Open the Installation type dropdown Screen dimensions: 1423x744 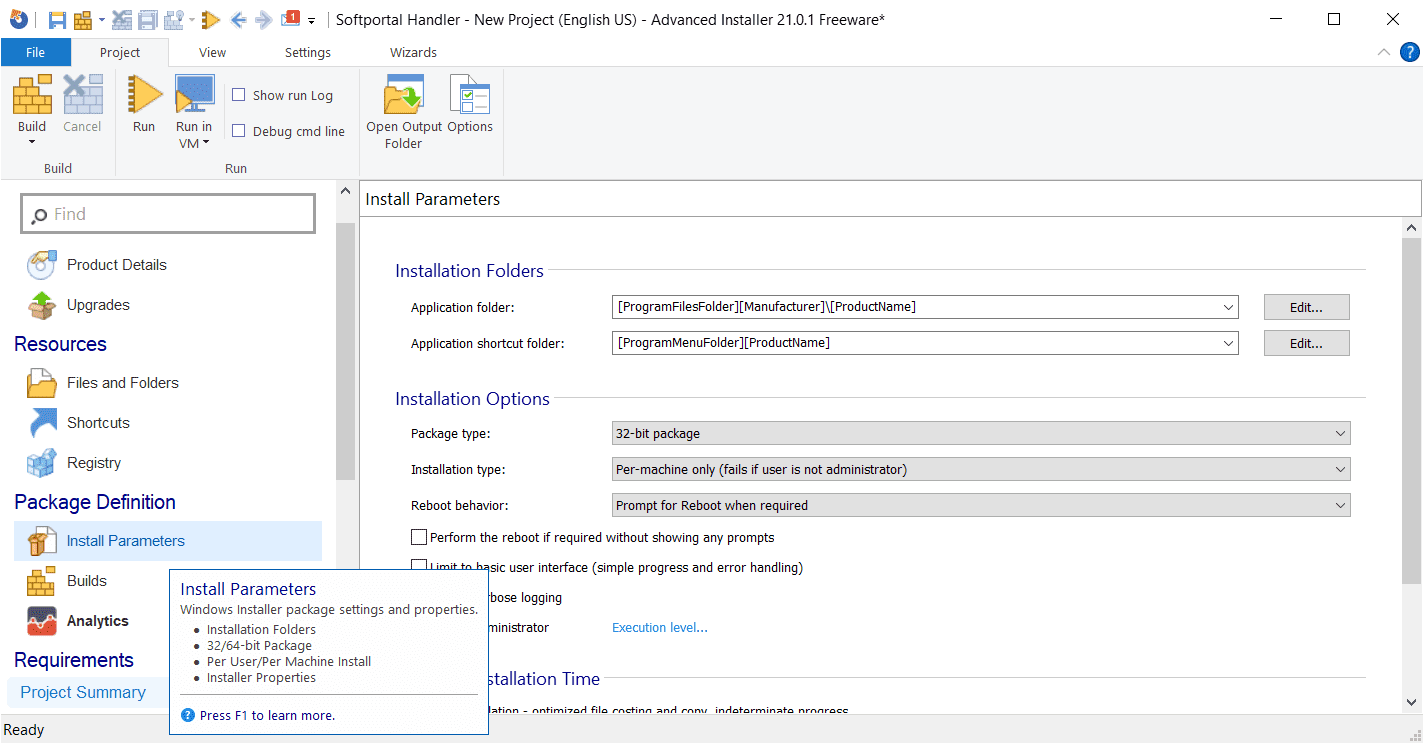pos(980,470)
